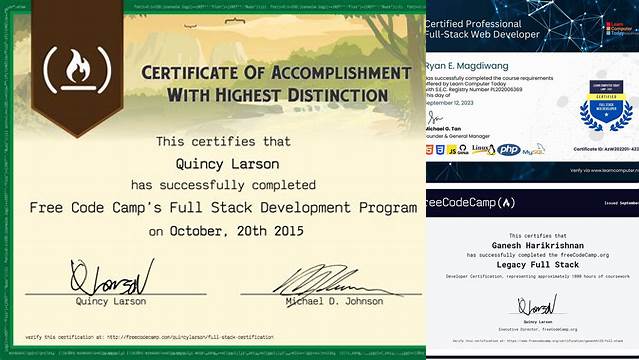The image size is (639, 360).
Task: Click the MySQL dolphin logo
Action: tap(534, 150)
